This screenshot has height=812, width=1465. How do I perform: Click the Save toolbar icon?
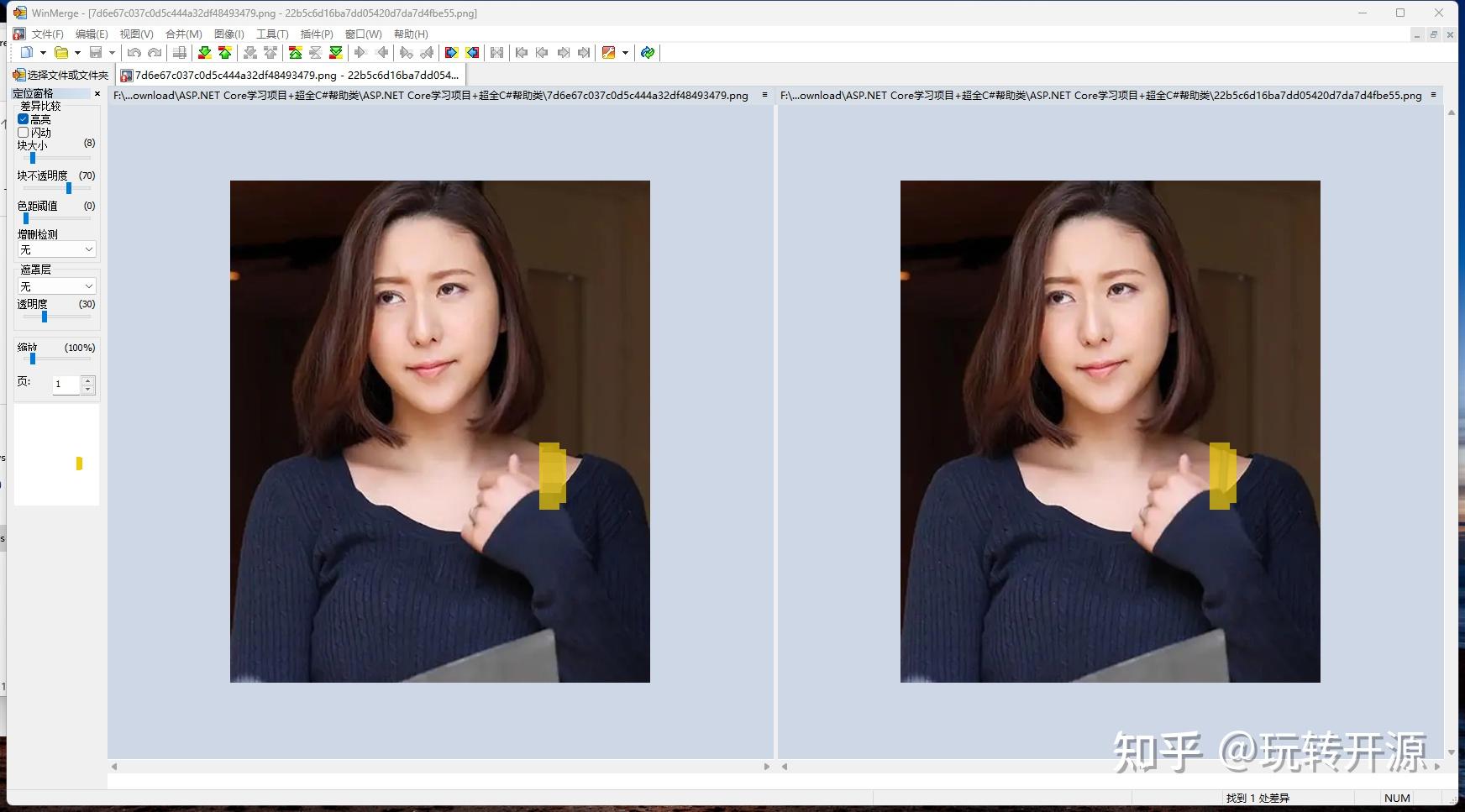click(x=96, y=52)
